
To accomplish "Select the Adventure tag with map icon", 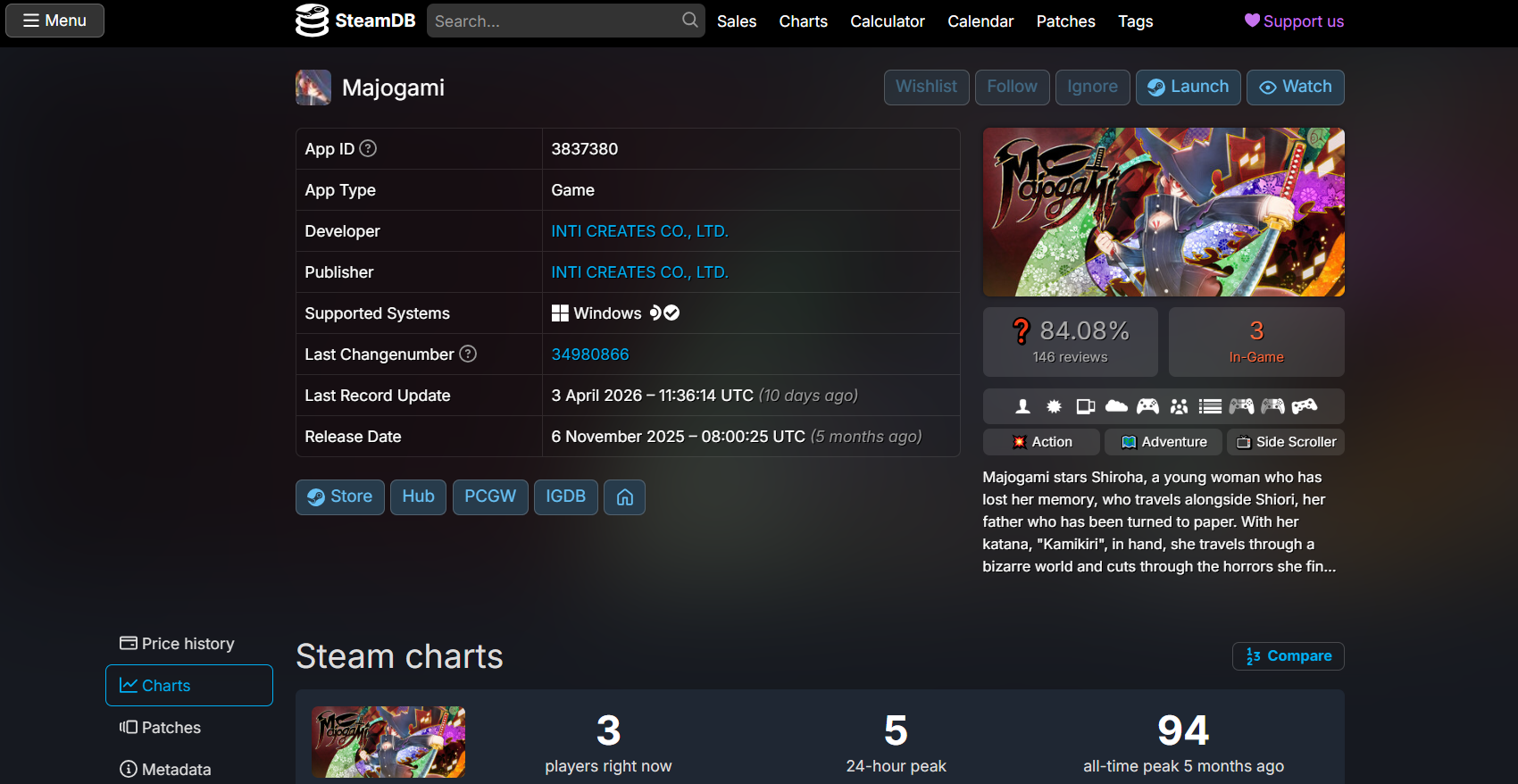I will point(1164,442).
